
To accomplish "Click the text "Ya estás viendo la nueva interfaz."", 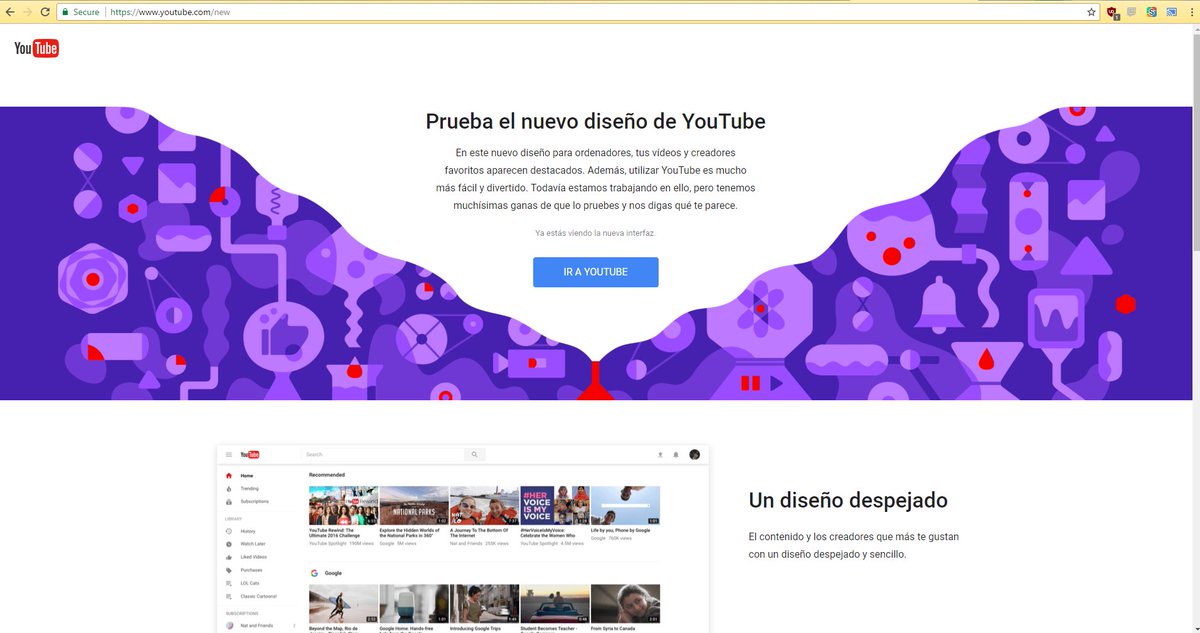I will pos(595,233).
